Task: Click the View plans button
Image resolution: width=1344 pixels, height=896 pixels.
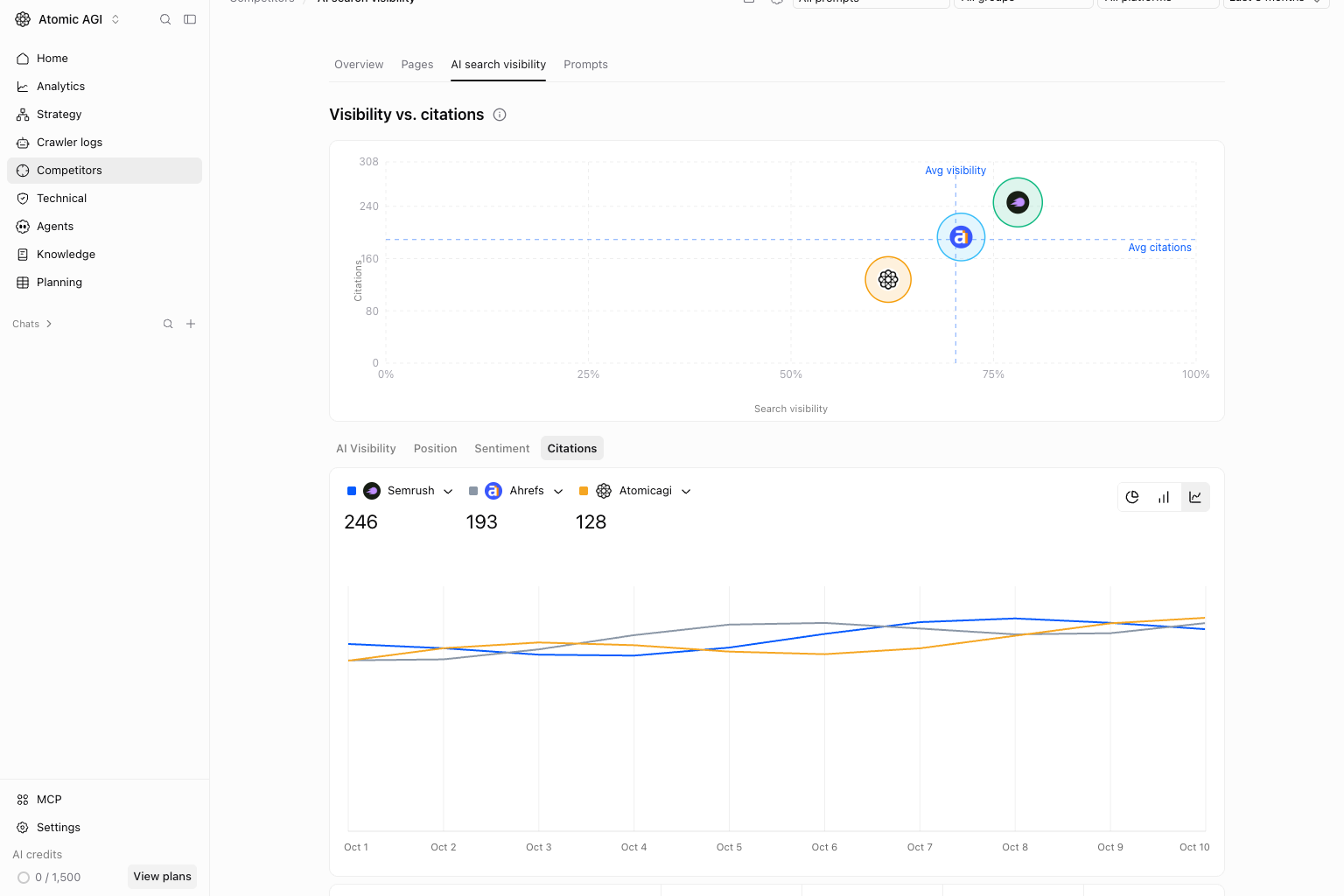Action: point(162,877)
